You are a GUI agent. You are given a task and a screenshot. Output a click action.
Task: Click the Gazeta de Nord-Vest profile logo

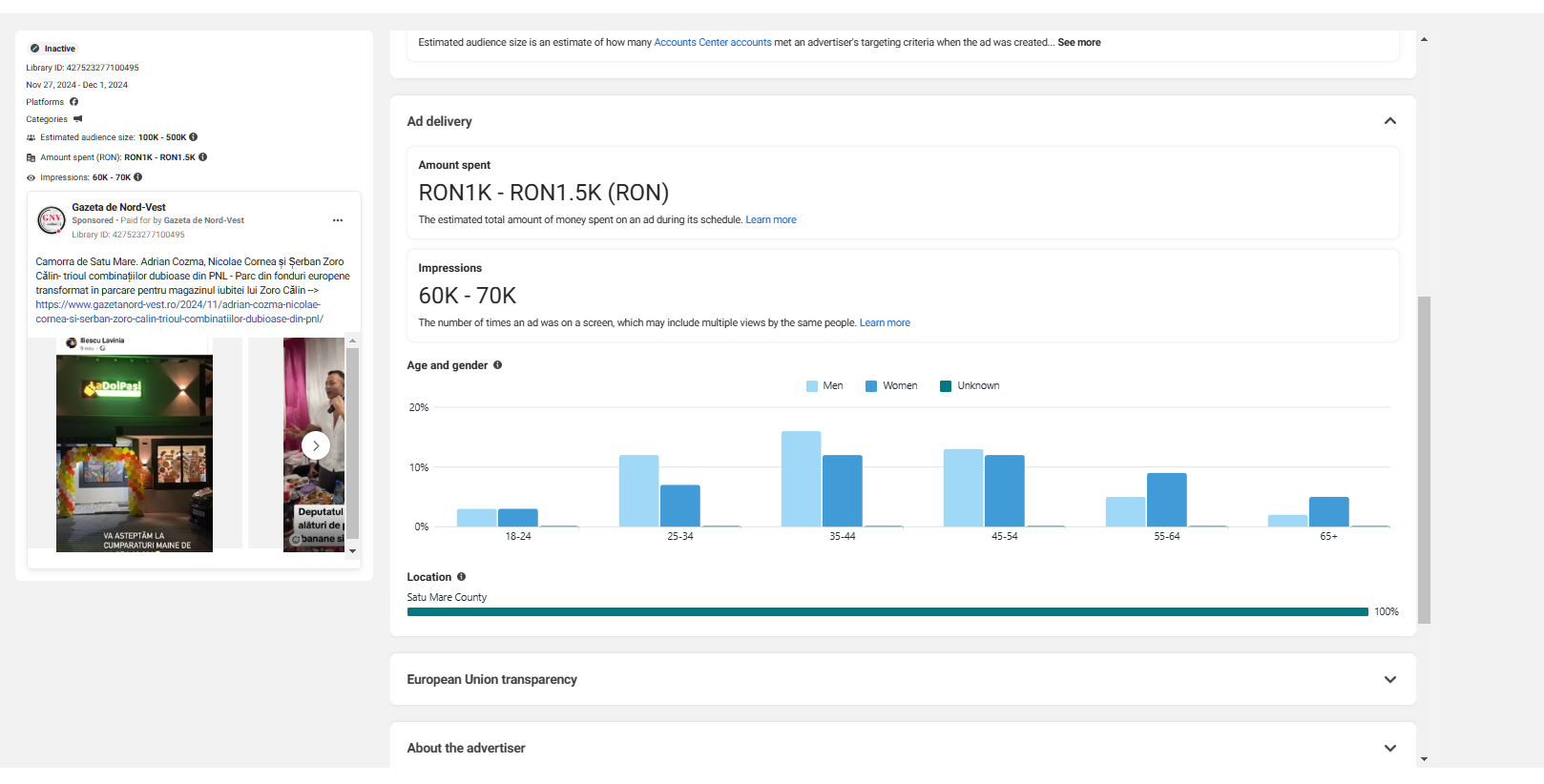pos(52,219)
